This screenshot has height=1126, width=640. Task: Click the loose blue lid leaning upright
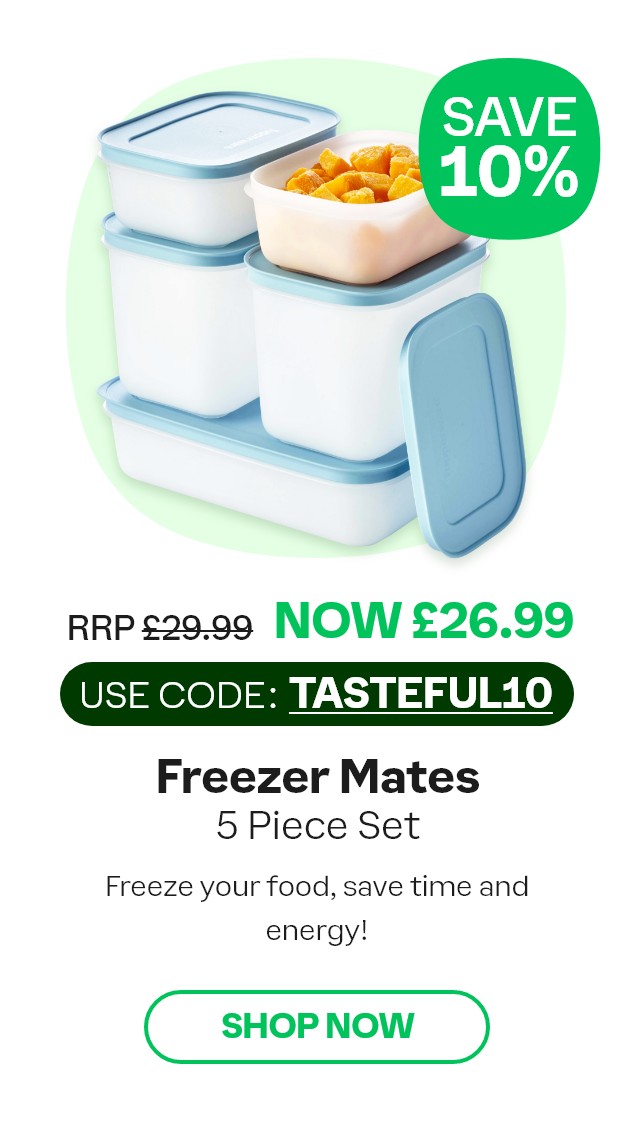(x=463, y=425)
